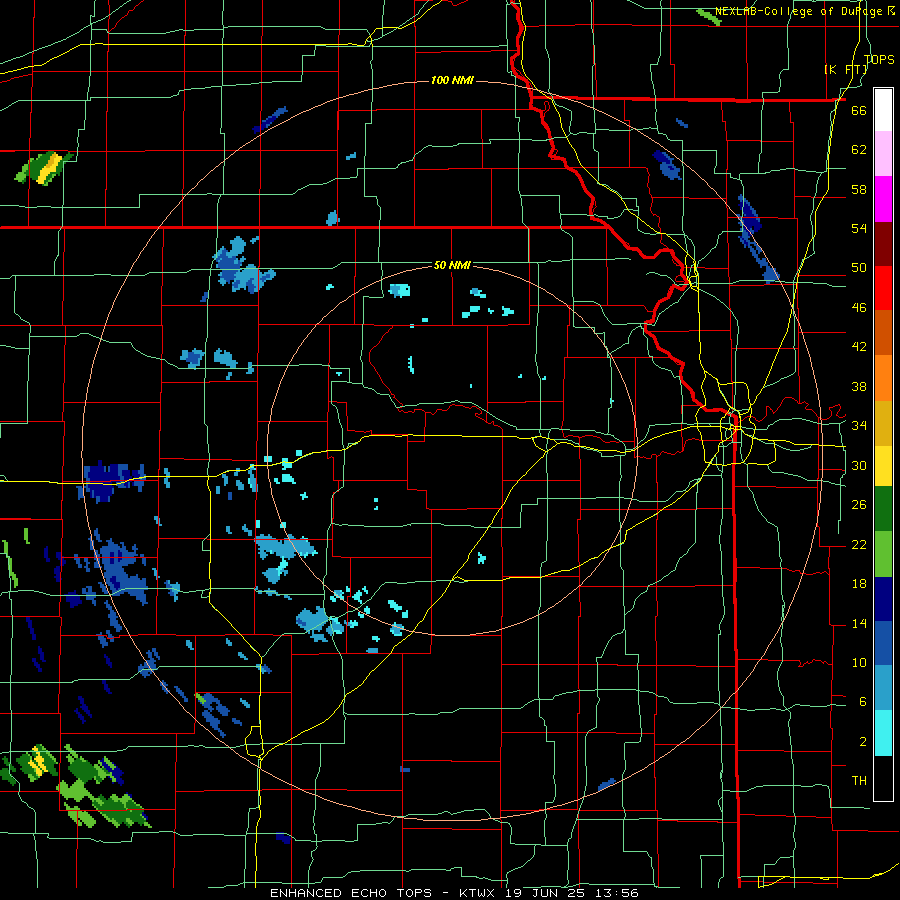Click the legend value 66
Image resolution: width=900 pixels, height=900 pixels.
[859, 110]
